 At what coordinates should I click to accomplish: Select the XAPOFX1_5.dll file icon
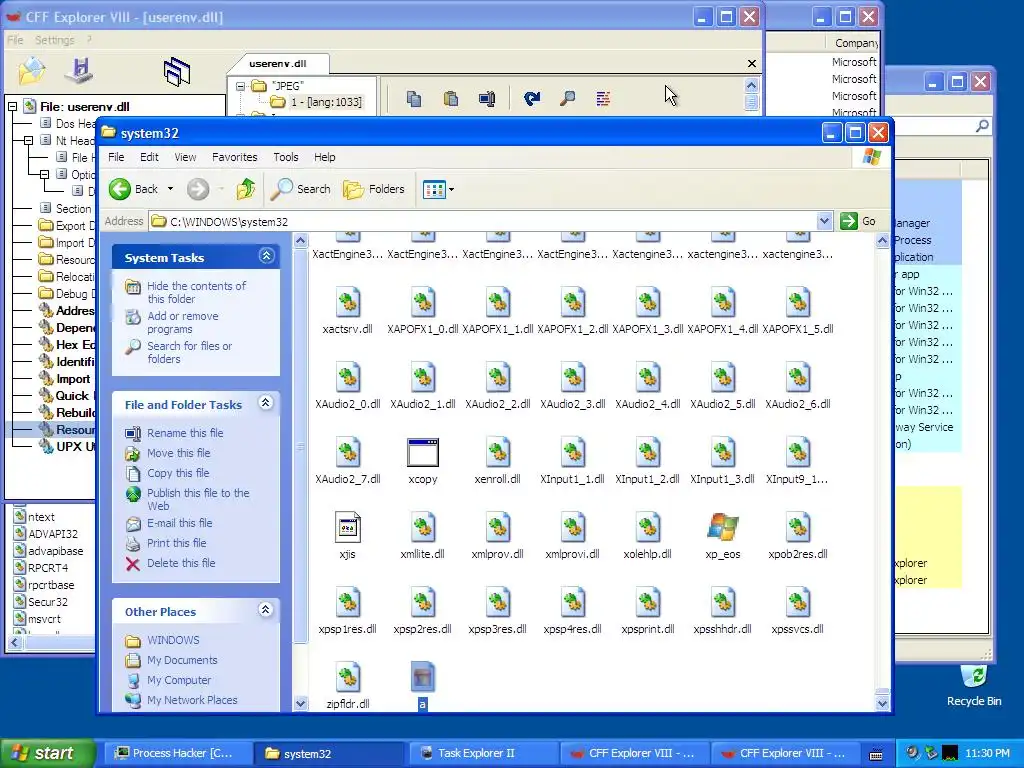pos(797,302)
